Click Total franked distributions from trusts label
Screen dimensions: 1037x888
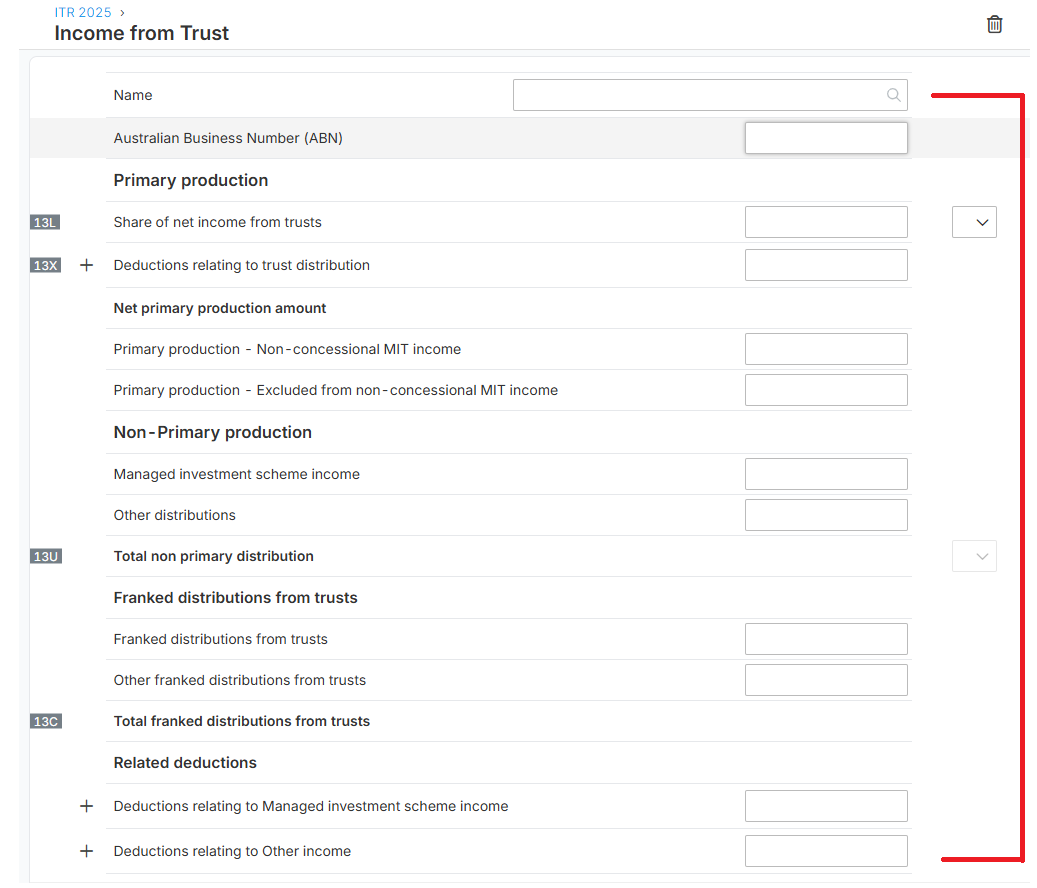pos(241,721)
